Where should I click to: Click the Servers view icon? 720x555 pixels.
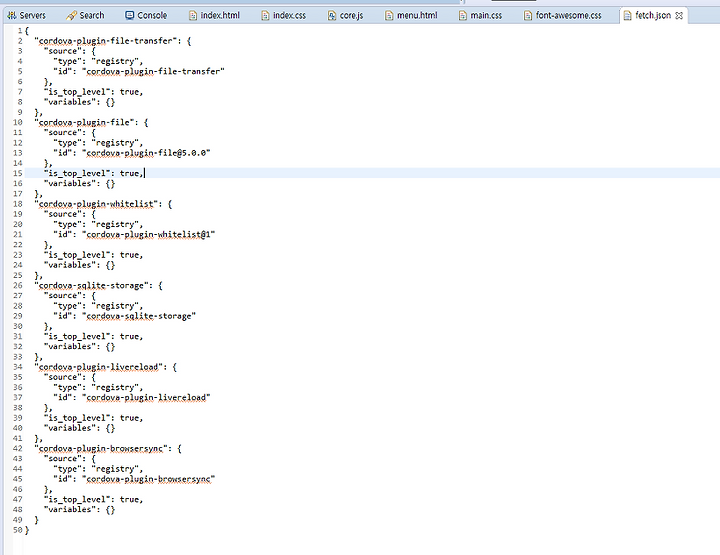tap(12, 16)
